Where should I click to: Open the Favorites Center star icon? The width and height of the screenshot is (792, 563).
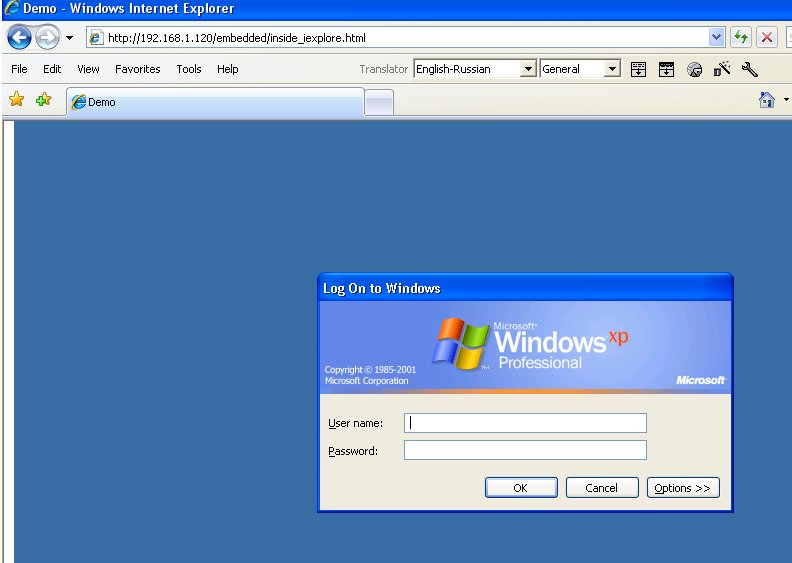pyautogui.click(x=17, y=99)
